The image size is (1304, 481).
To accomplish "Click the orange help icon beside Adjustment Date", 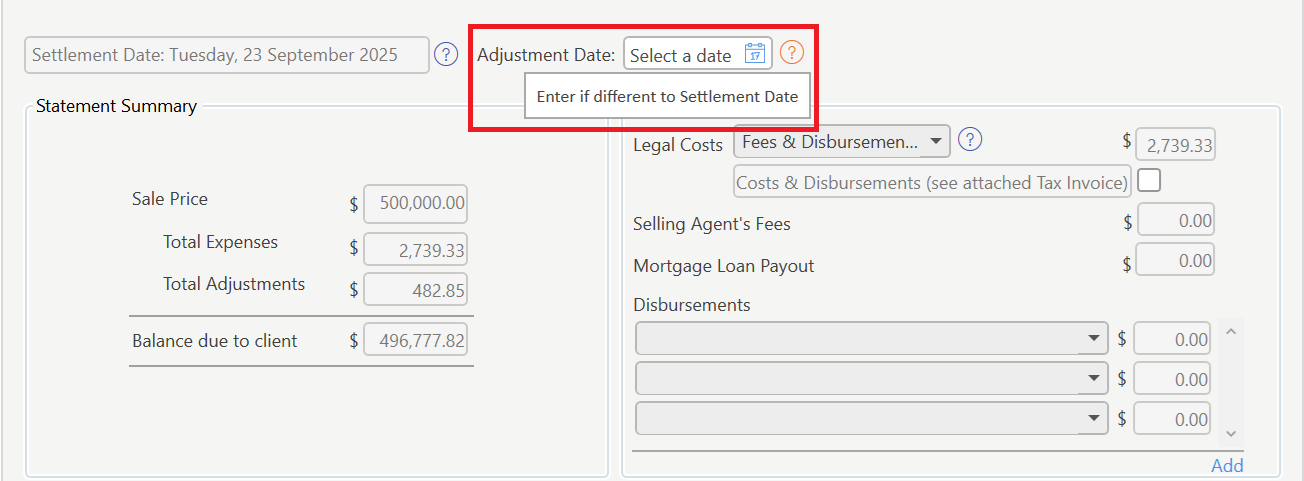I will pyautogui.click(x=792, y=53).
